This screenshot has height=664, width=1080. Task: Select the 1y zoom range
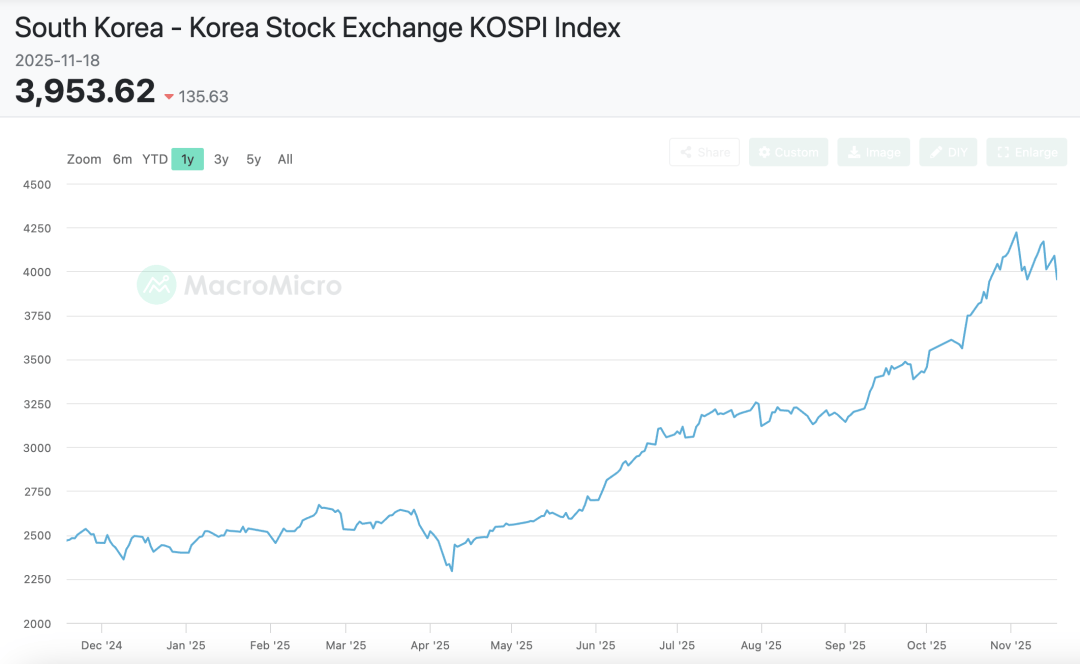coord(187,159)
